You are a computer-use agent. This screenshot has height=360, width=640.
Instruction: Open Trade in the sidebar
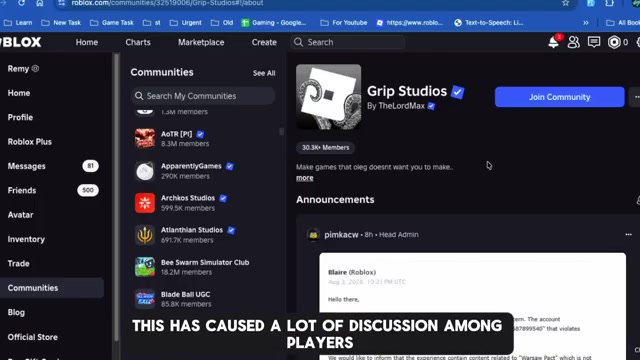18,264
